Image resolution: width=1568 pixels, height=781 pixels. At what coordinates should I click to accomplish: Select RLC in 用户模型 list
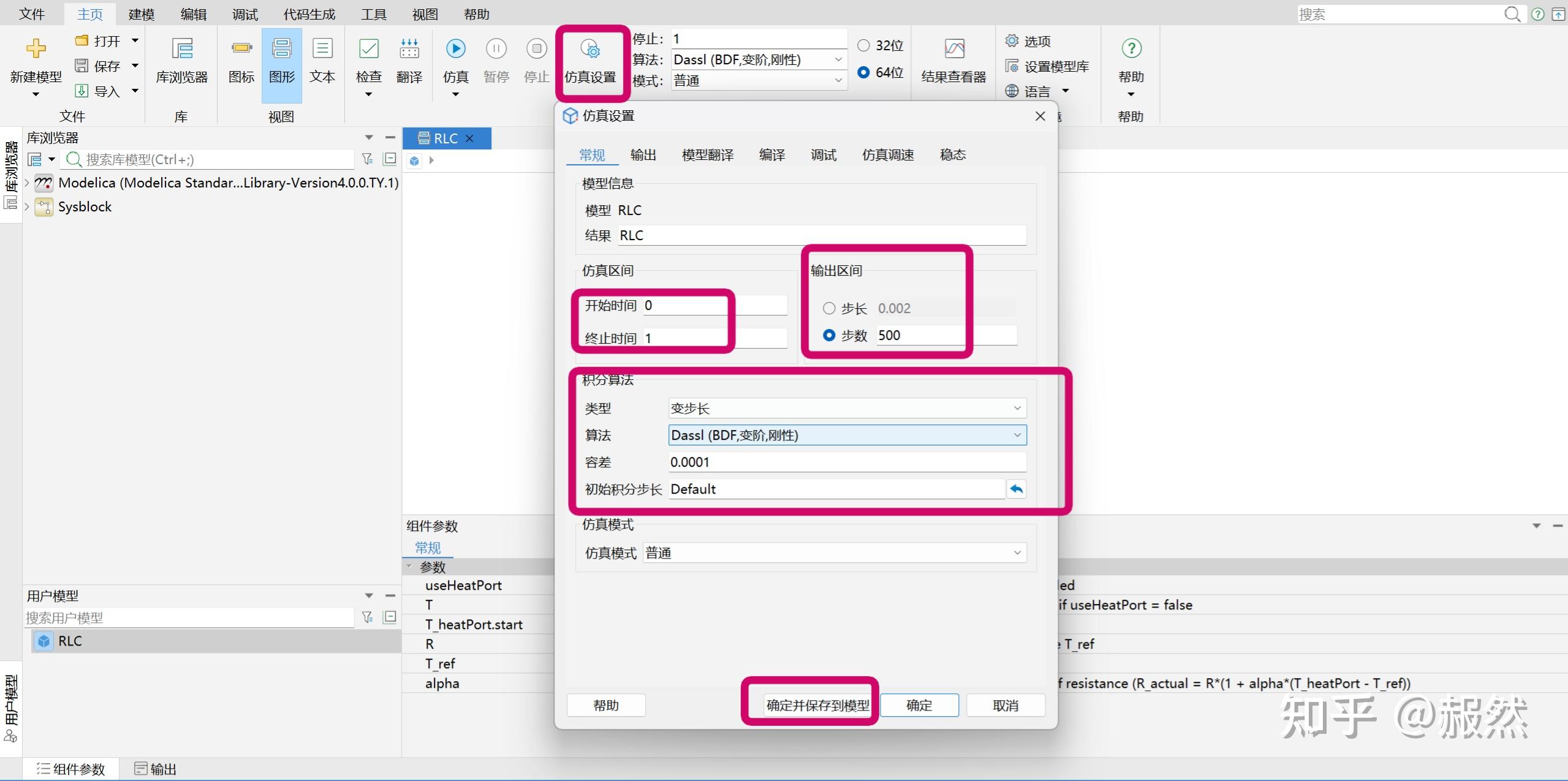click(x=216, y=641)
